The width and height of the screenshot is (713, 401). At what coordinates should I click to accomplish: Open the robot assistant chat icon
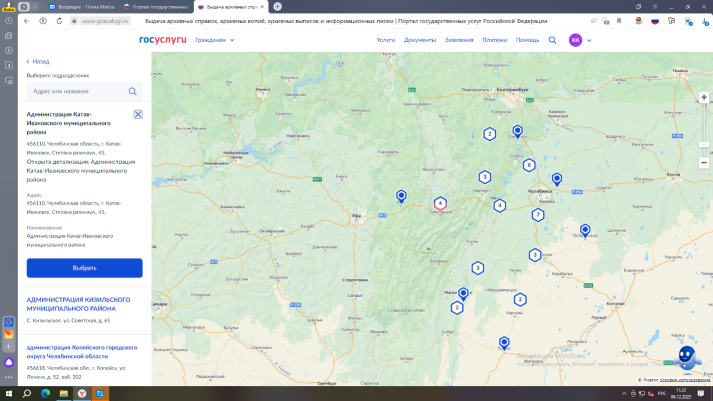click(687, 355)
